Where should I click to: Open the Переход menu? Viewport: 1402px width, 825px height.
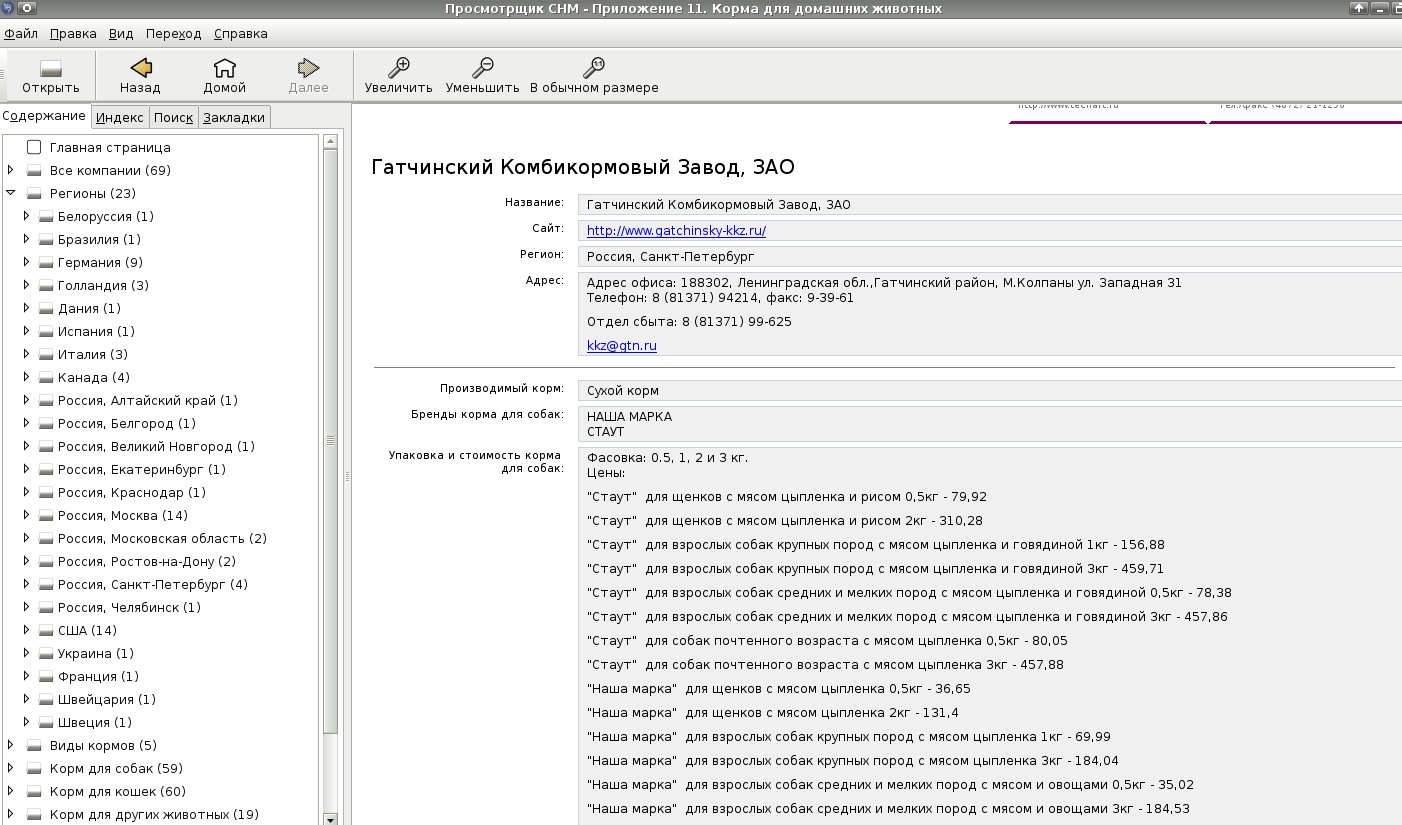[x=173, y=33]
